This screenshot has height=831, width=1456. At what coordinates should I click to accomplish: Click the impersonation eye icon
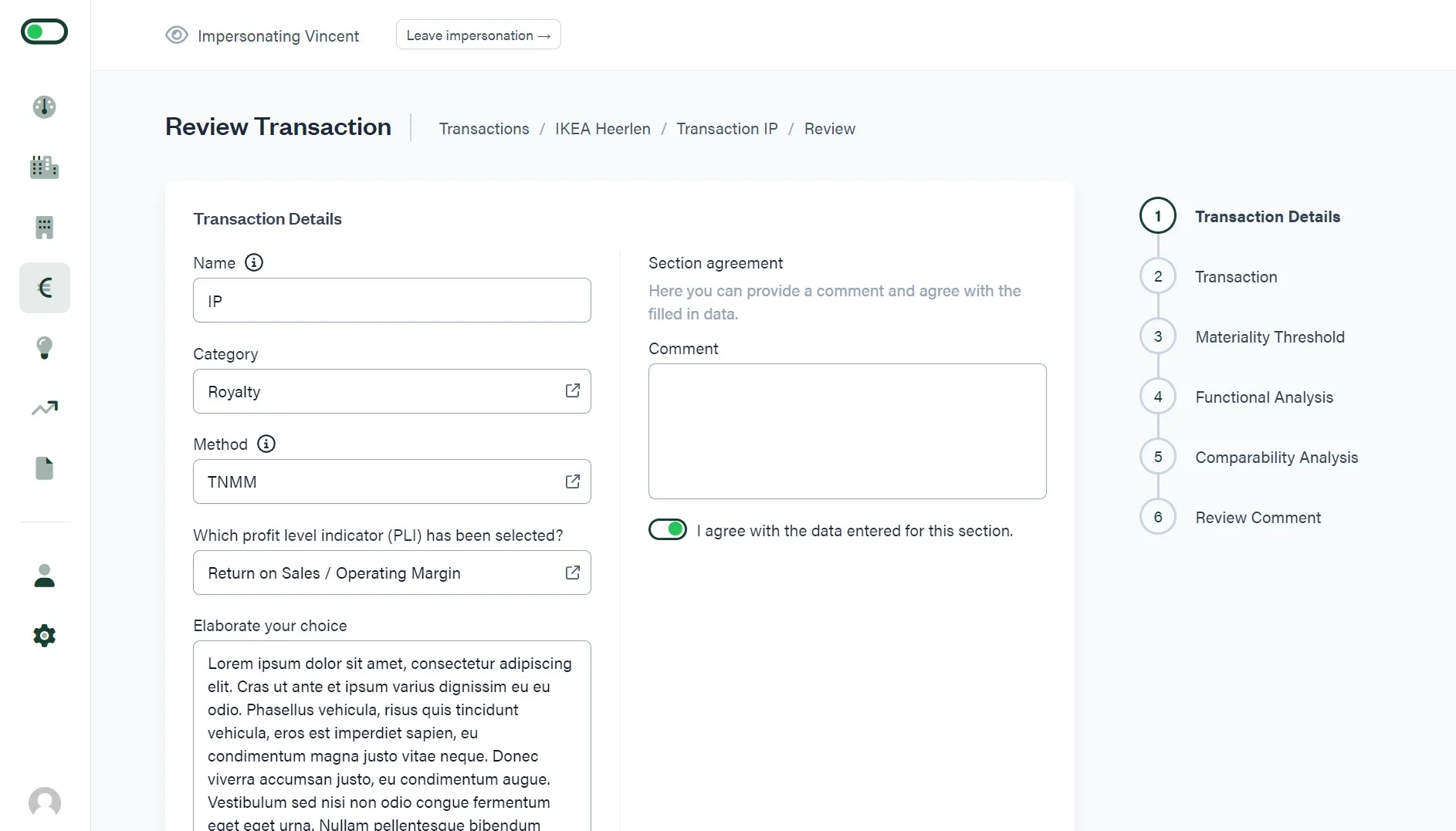click(177, 35)
